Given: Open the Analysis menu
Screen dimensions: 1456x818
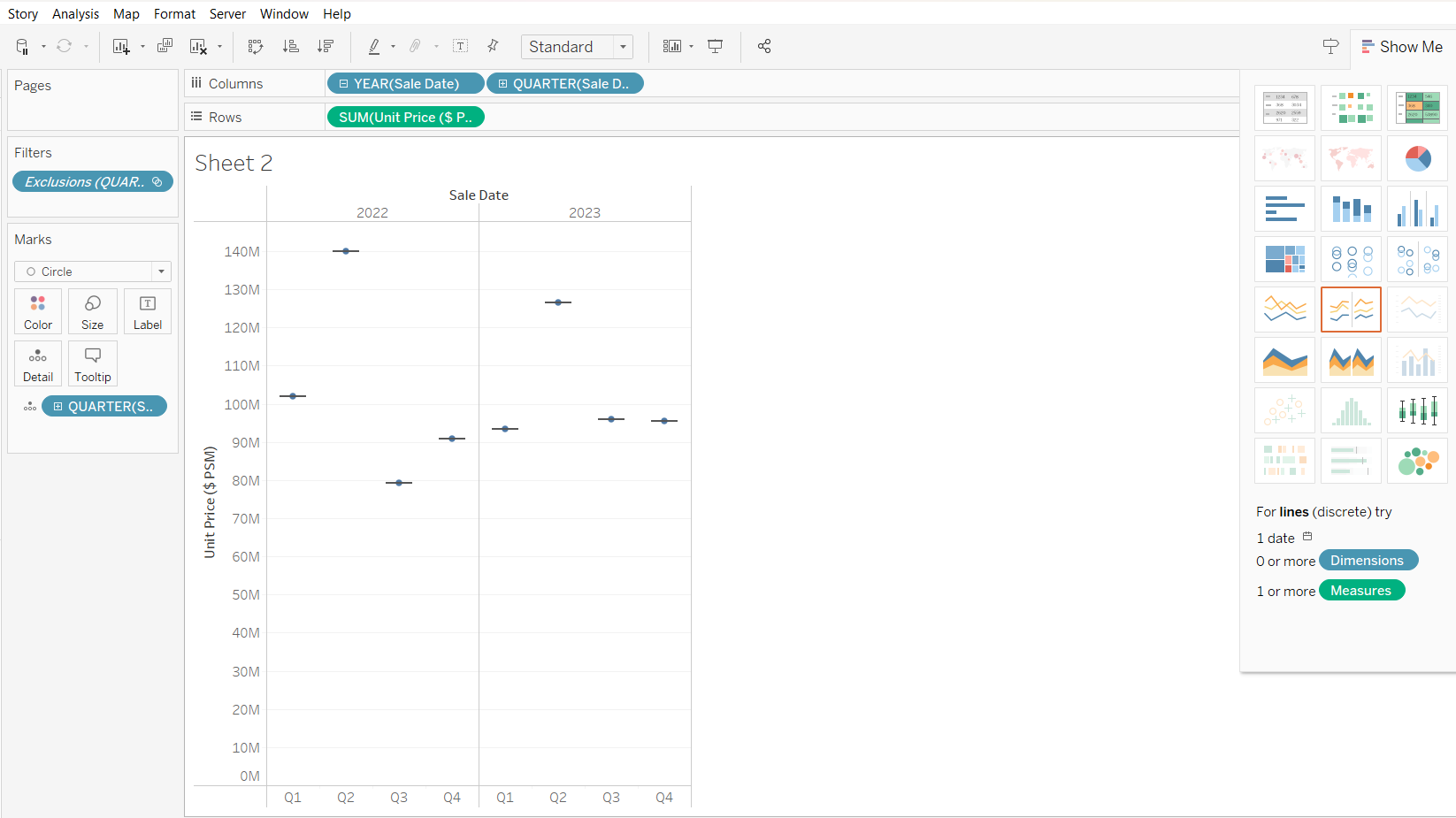Looking at the screenshot, I should (75, 14).
